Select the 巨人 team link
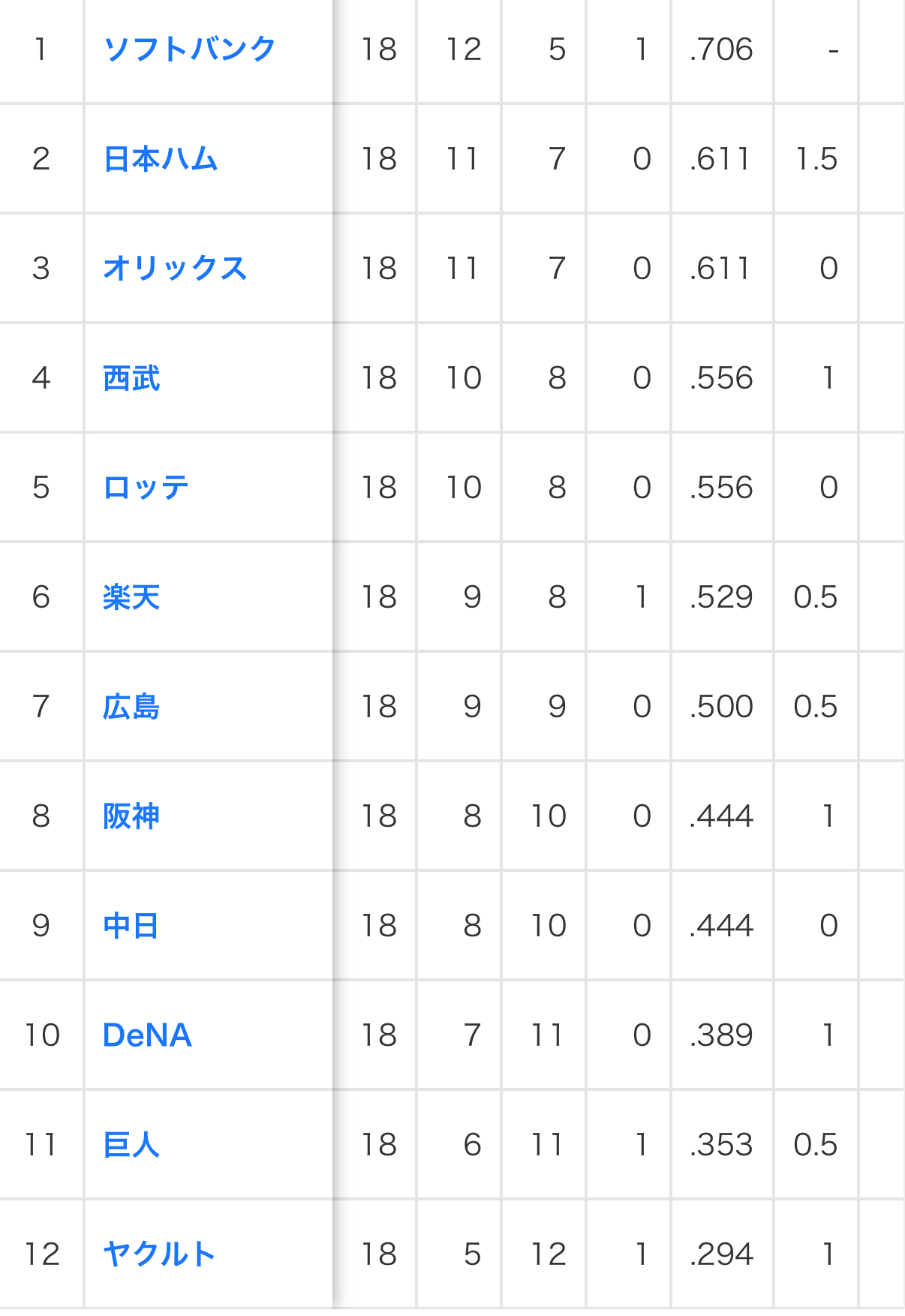The height and width of the screenshot is (1316, 905). pyautogui.click(x=131, y=1145)
